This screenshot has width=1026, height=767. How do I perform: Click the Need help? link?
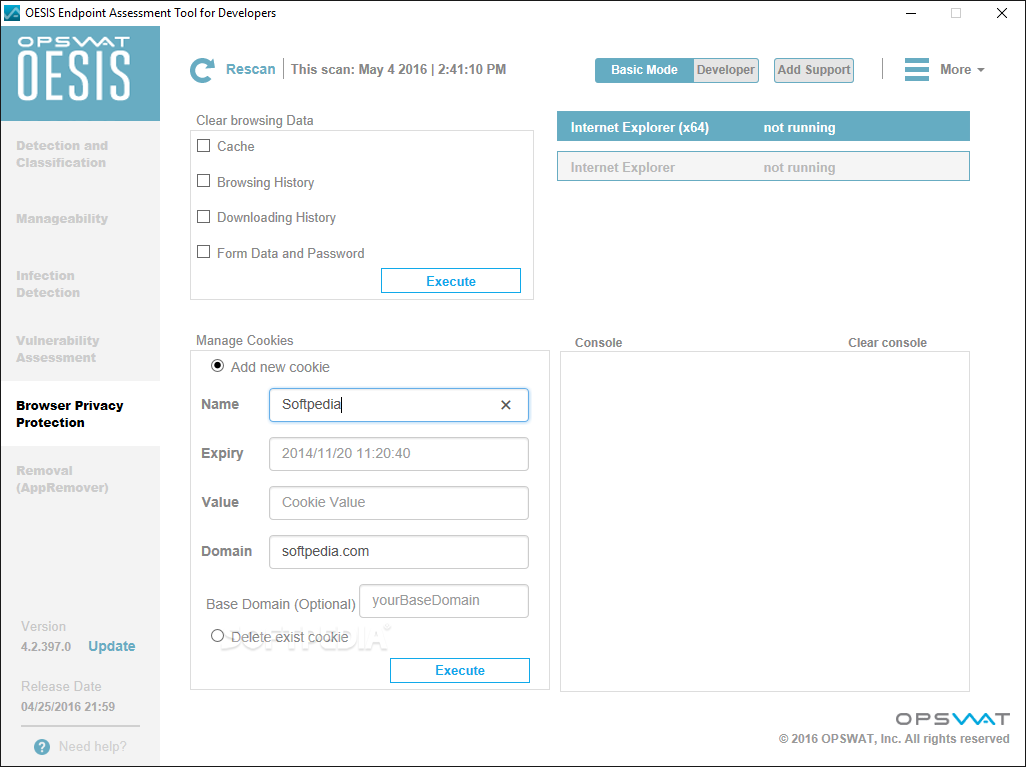(x=92, y=747)
